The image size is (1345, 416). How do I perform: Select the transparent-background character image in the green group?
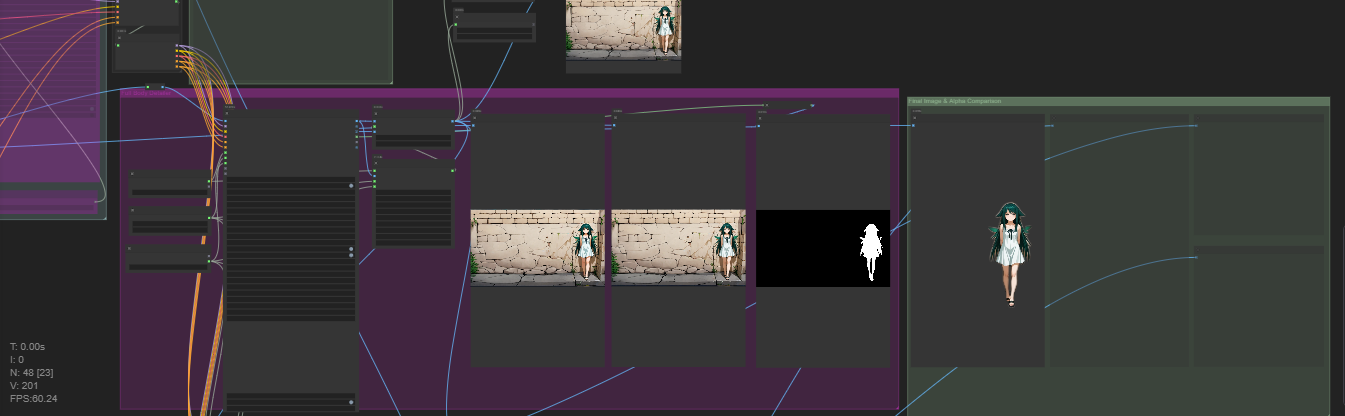pos(1010,254)
